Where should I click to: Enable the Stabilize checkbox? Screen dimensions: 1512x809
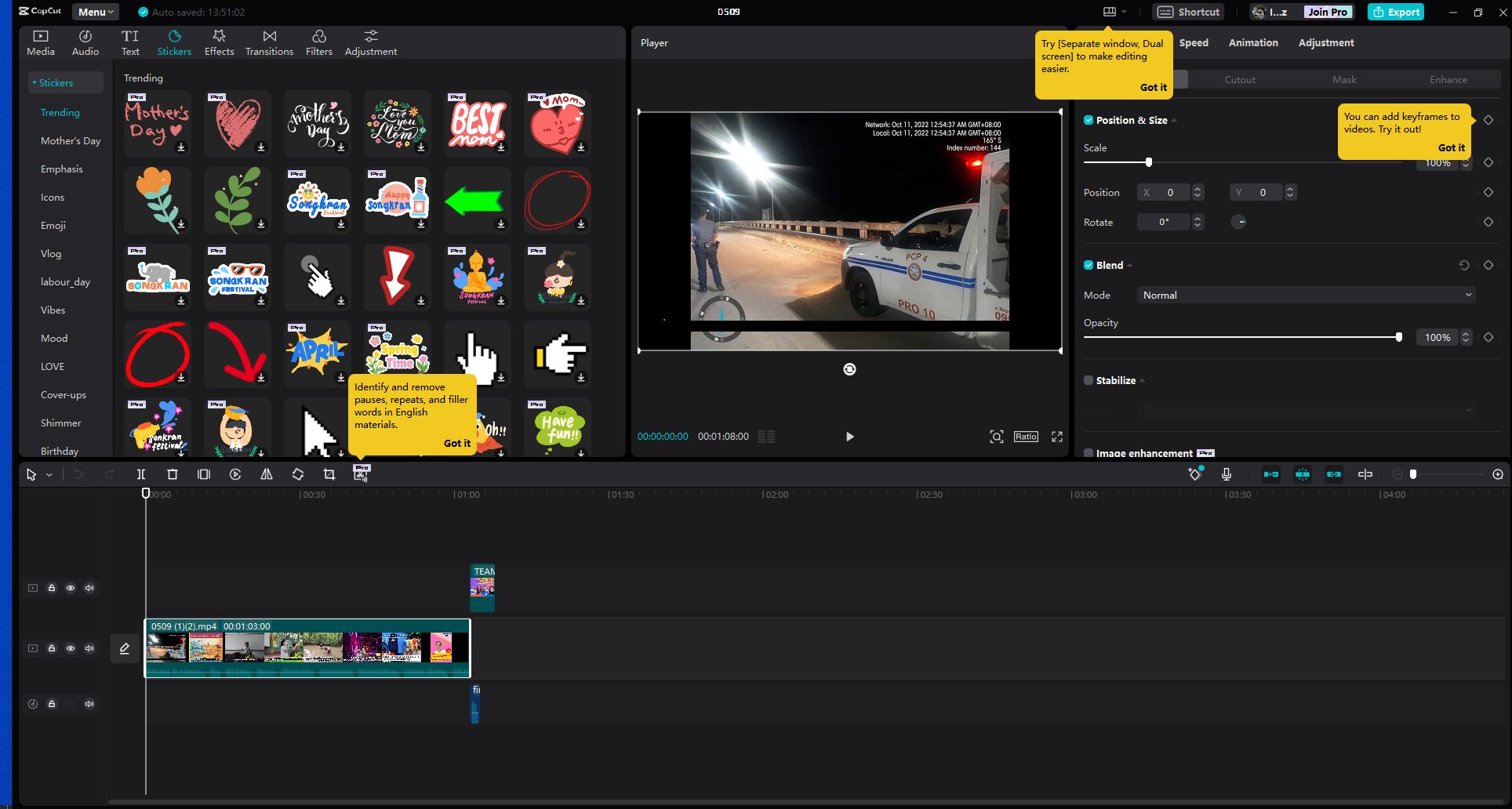pos(1089,380)
